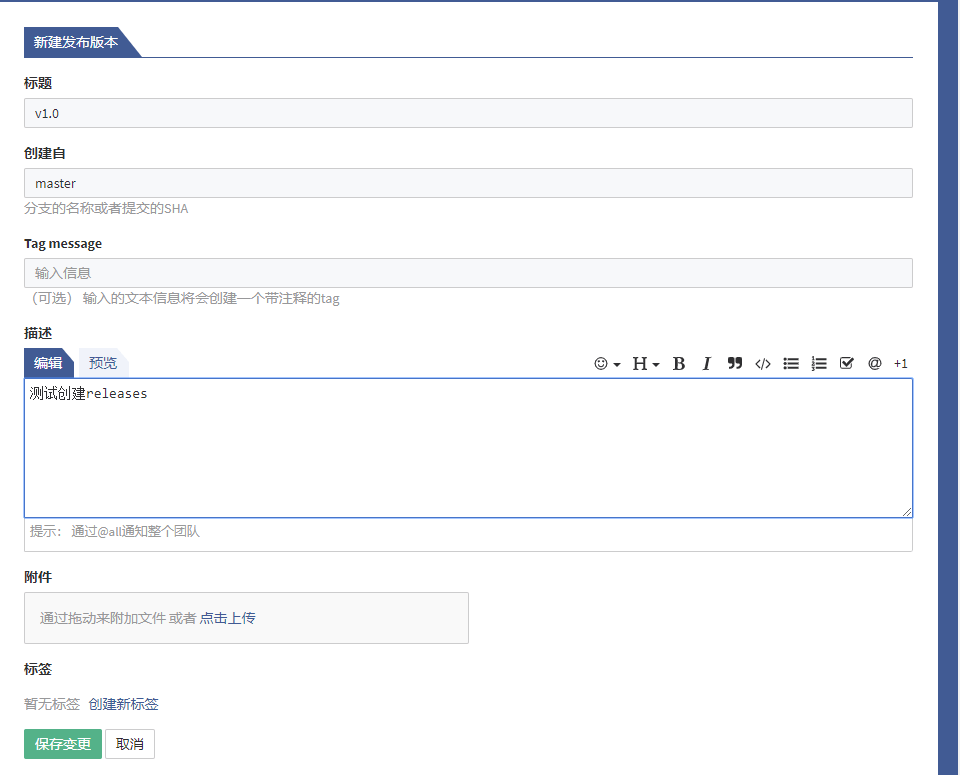Switch to the 预览 tab

(x=103, y=363)
